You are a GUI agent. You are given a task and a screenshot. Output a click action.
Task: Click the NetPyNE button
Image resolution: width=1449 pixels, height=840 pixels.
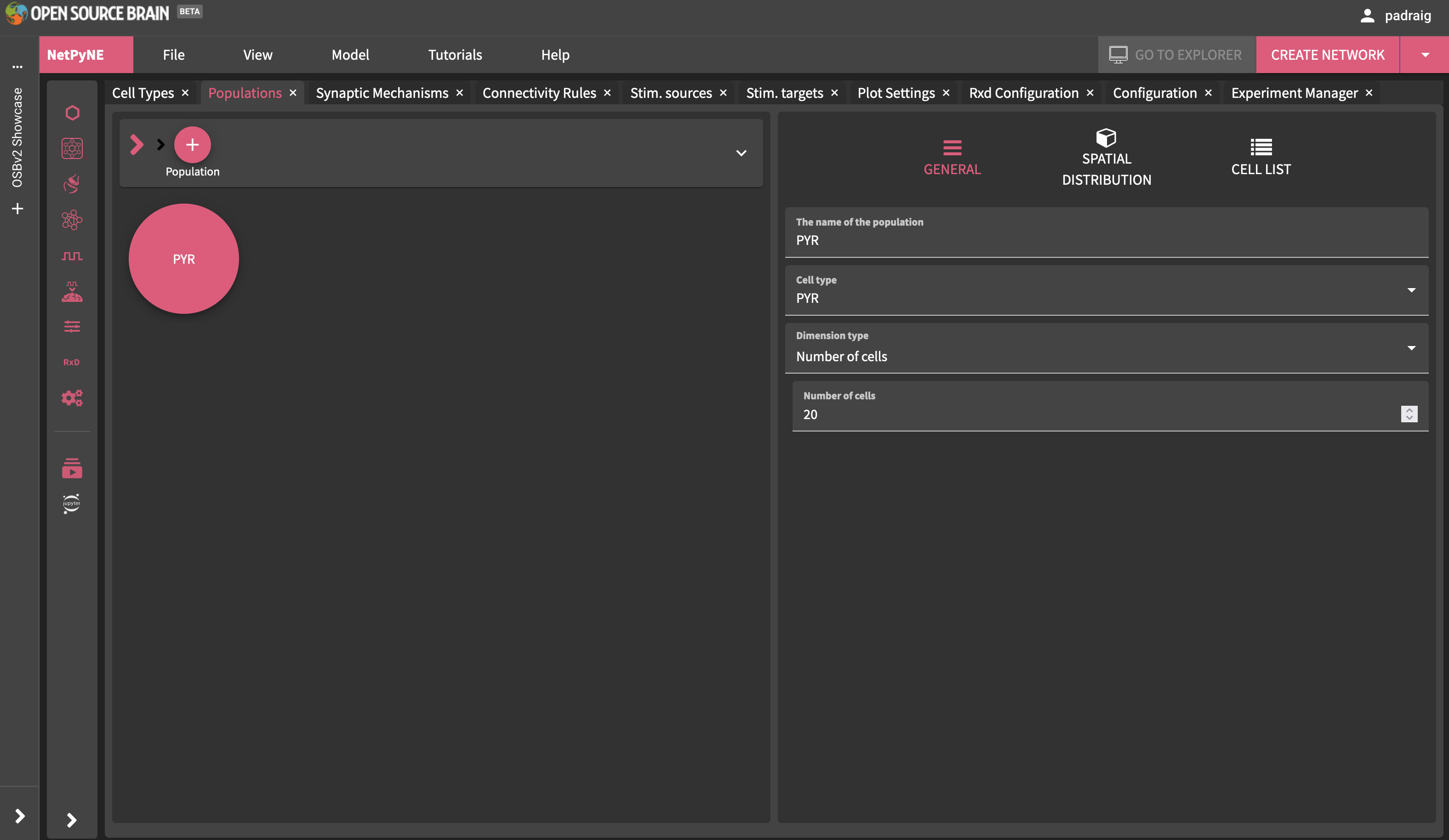click(x=86, y=55)
